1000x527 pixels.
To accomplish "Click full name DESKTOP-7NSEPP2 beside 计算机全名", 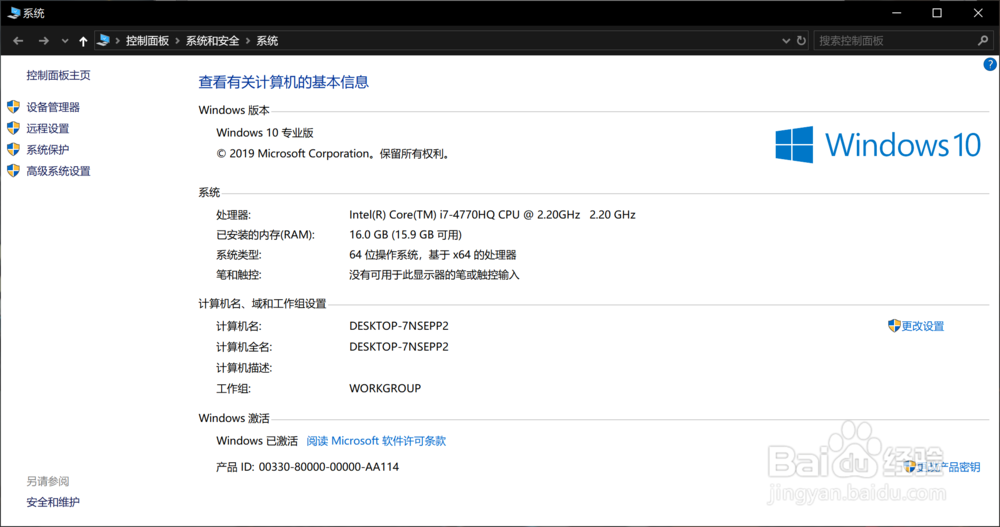I will click(x=399, y=347).
